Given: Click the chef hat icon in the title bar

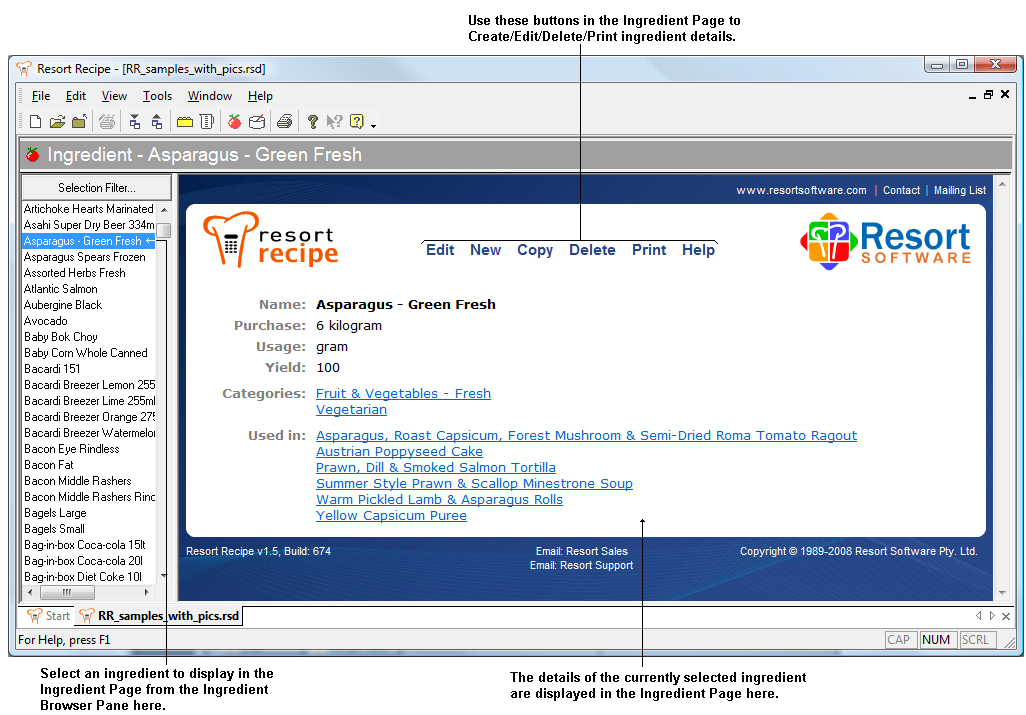Looking at the screenshot, I should [24, 69].
